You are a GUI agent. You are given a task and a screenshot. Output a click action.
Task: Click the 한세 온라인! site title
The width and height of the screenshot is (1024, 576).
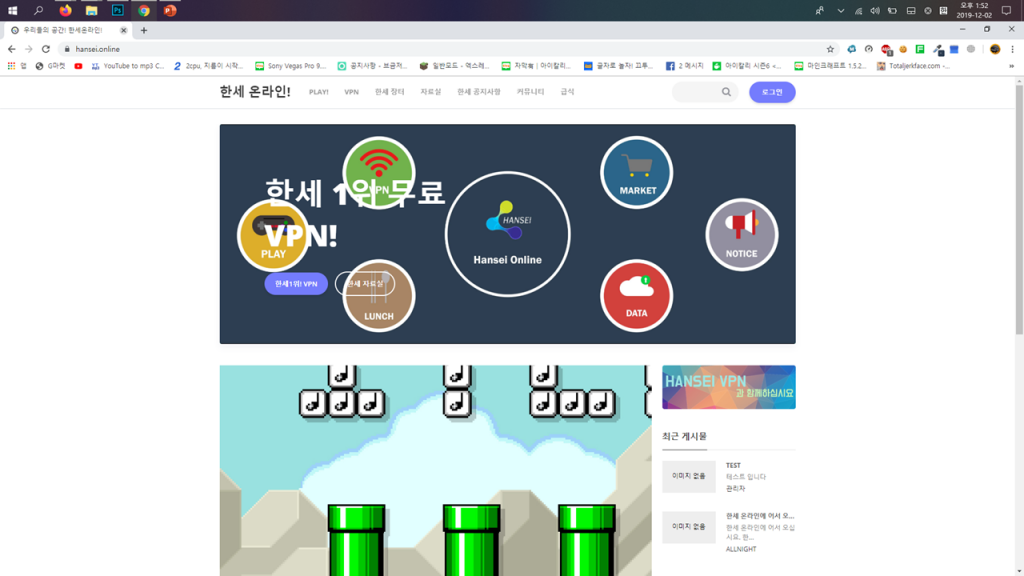point(255,91)
